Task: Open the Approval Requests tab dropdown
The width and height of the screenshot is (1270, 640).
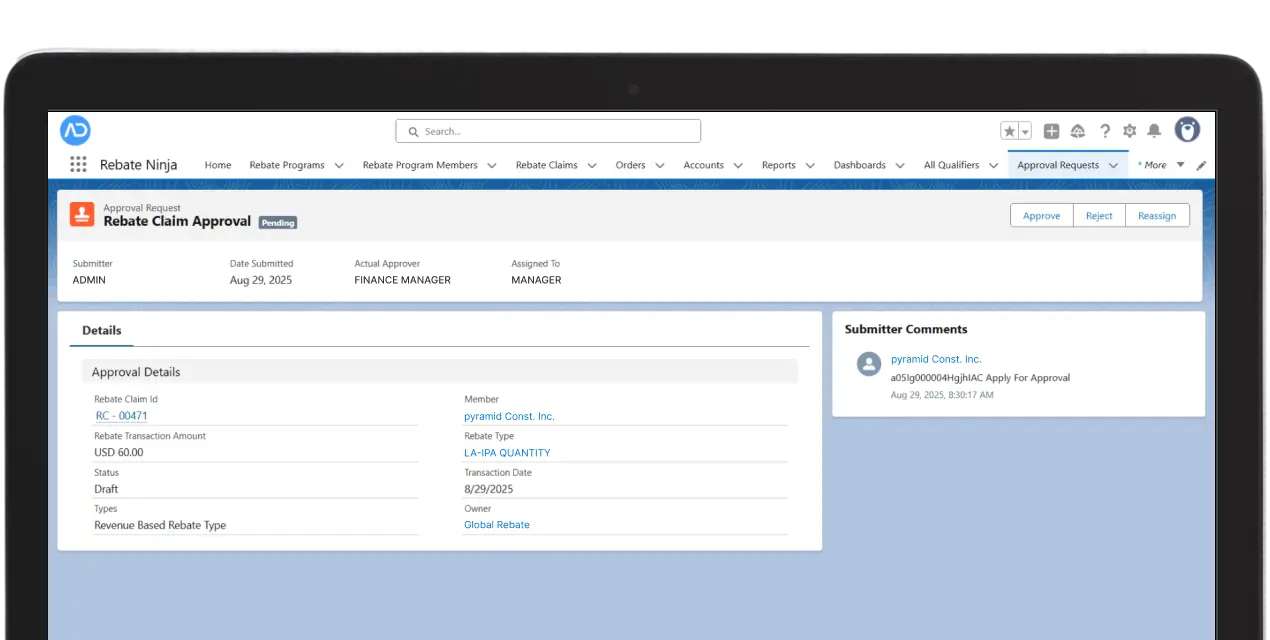Action: pos(1114,165)
